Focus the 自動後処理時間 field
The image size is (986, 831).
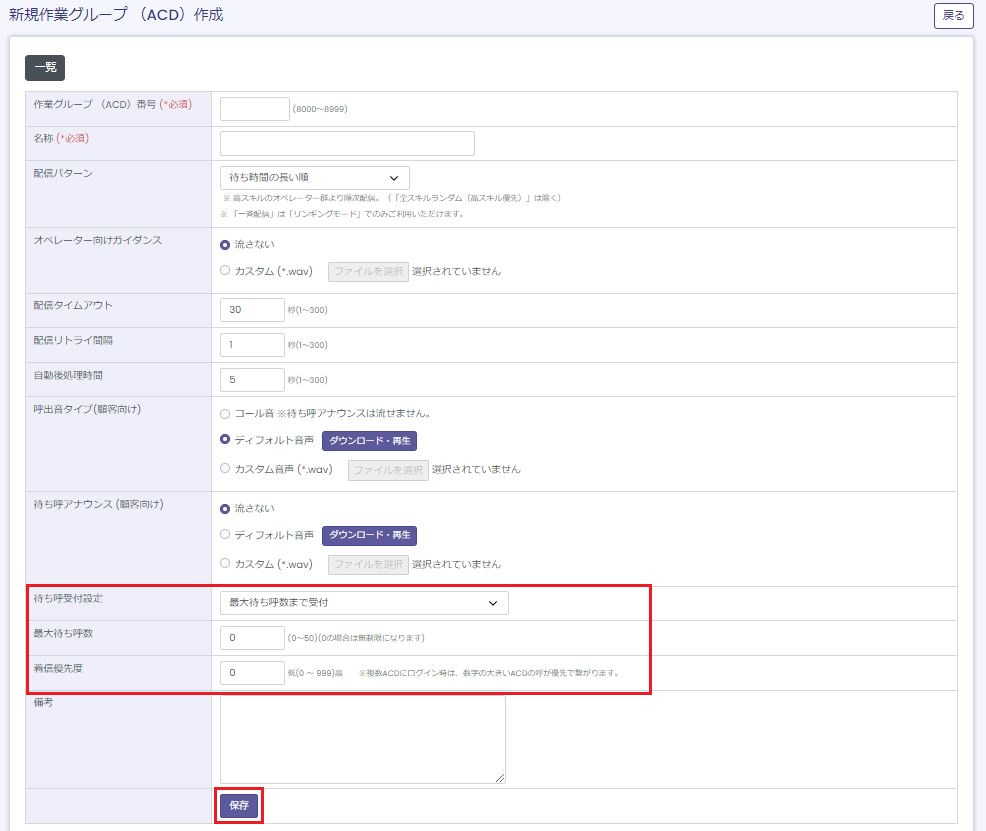coord(252,380)
